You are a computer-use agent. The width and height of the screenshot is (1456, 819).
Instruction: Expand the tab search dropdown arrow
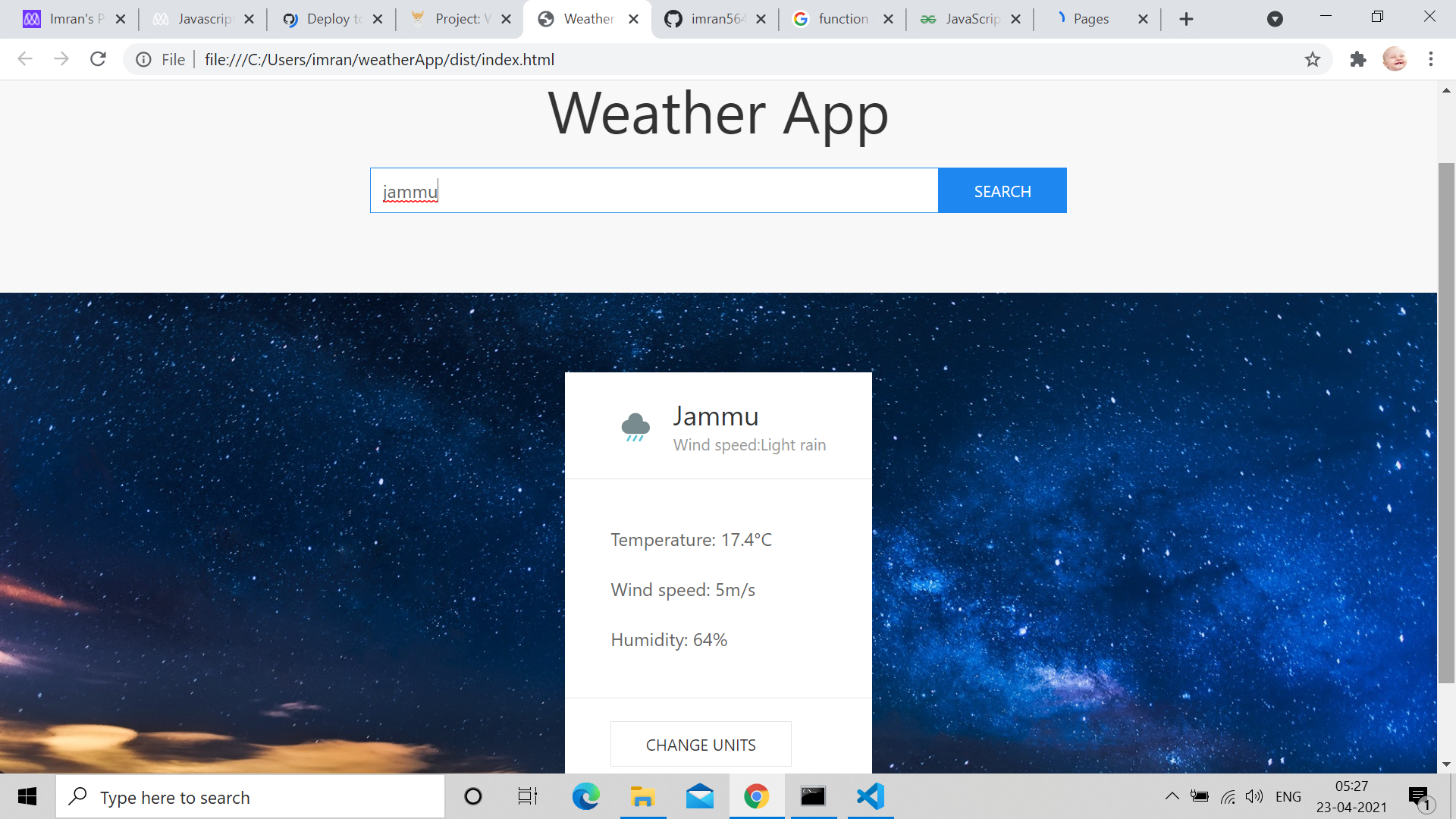click(1275, 19)
